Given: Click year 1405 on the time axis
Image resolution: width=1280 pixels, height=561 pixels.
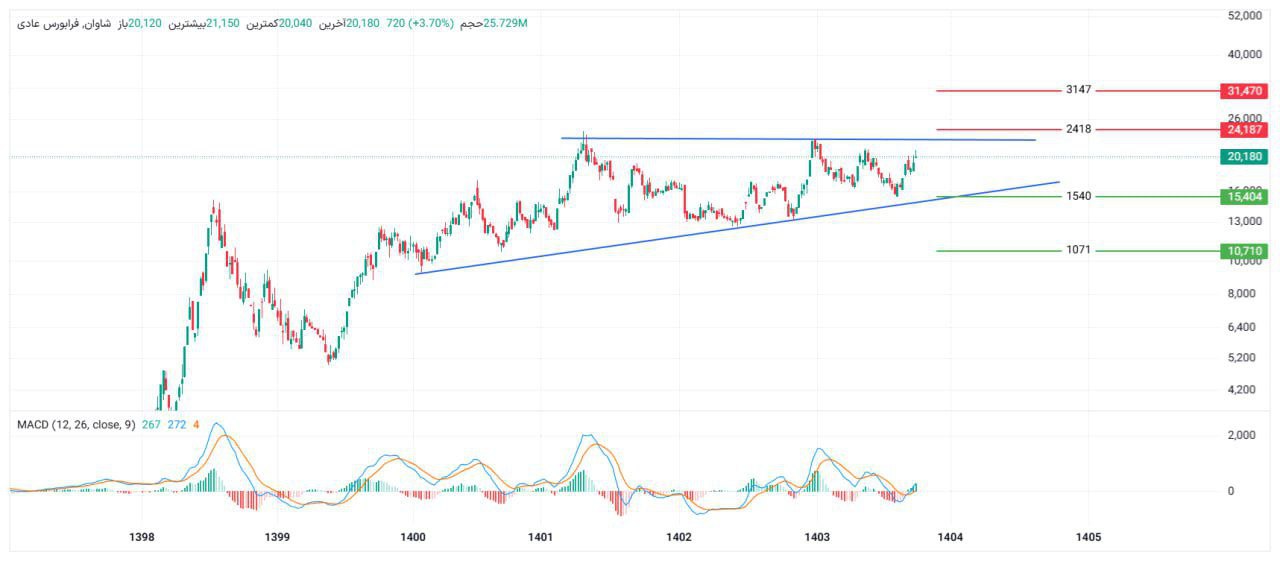Looking at the screenshot, I should (1088, 538).
